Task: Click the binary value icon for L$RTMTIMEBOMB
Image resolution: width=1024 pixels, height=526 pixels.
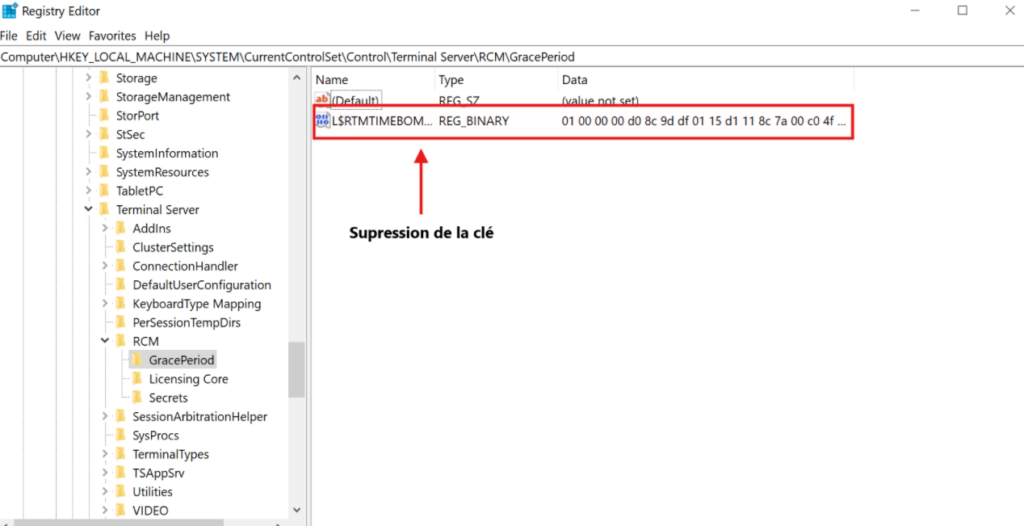Action: pyautogui.click(x=322, y=121)
